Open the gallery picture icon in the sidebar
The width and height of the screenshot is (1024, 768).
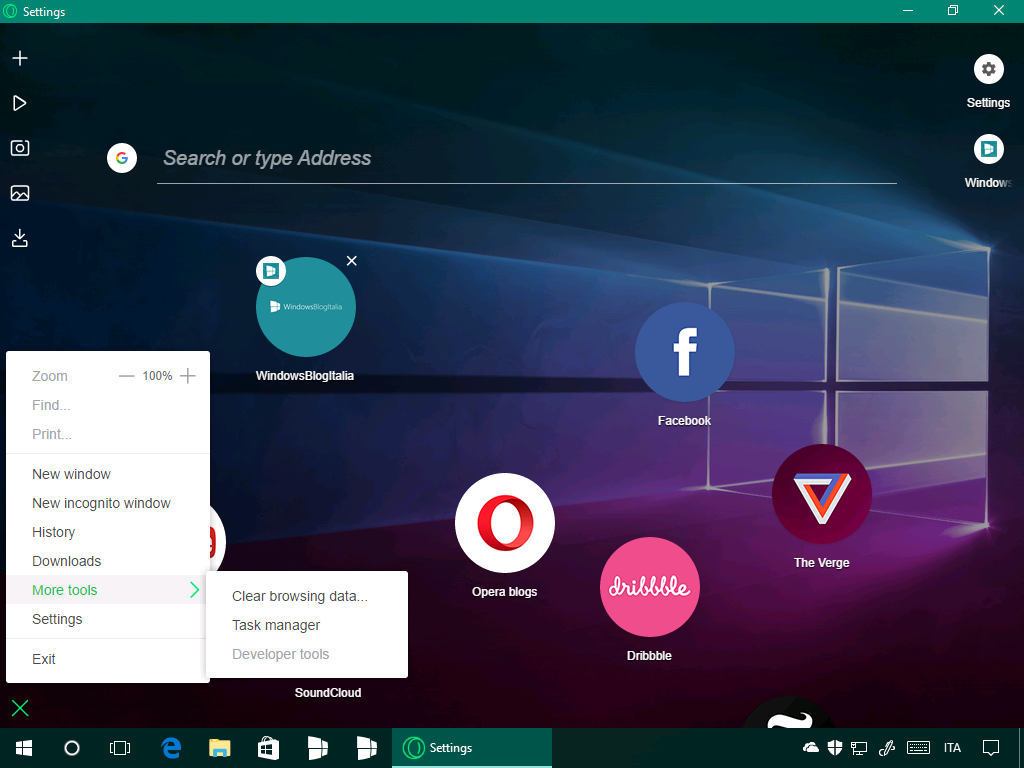[20, 193]
